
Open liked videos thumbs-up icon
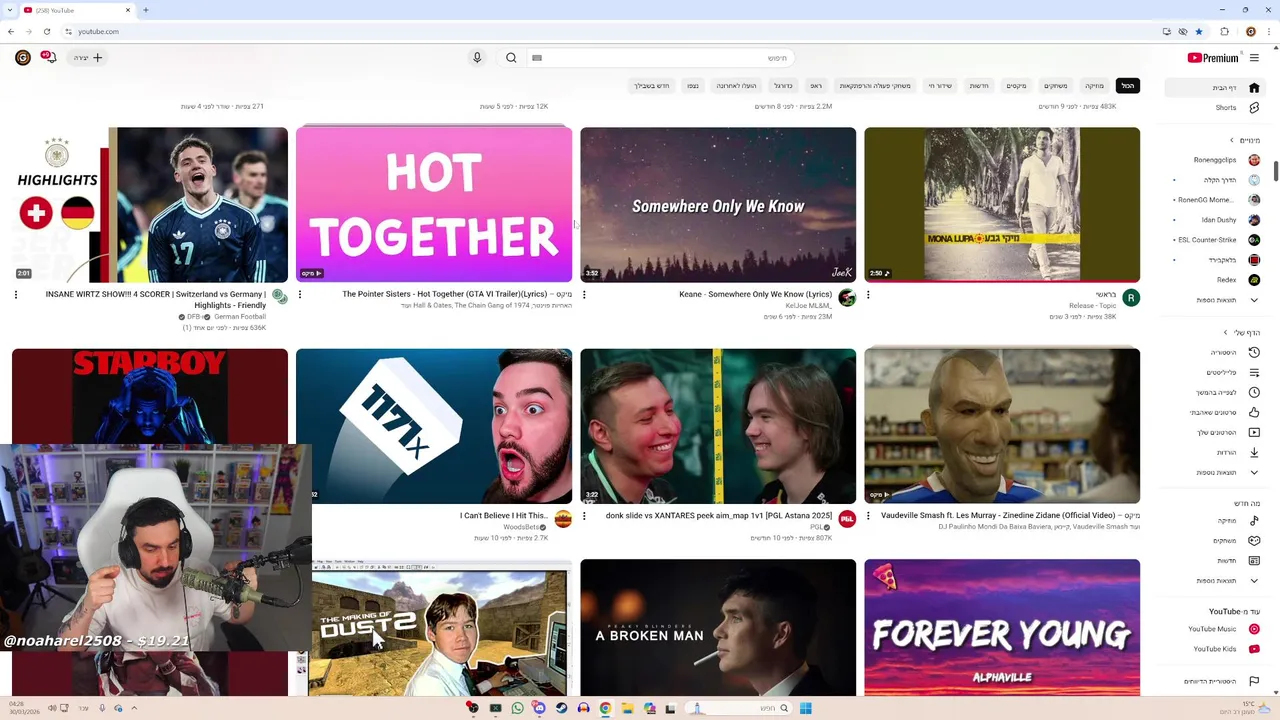point(1254,412)
